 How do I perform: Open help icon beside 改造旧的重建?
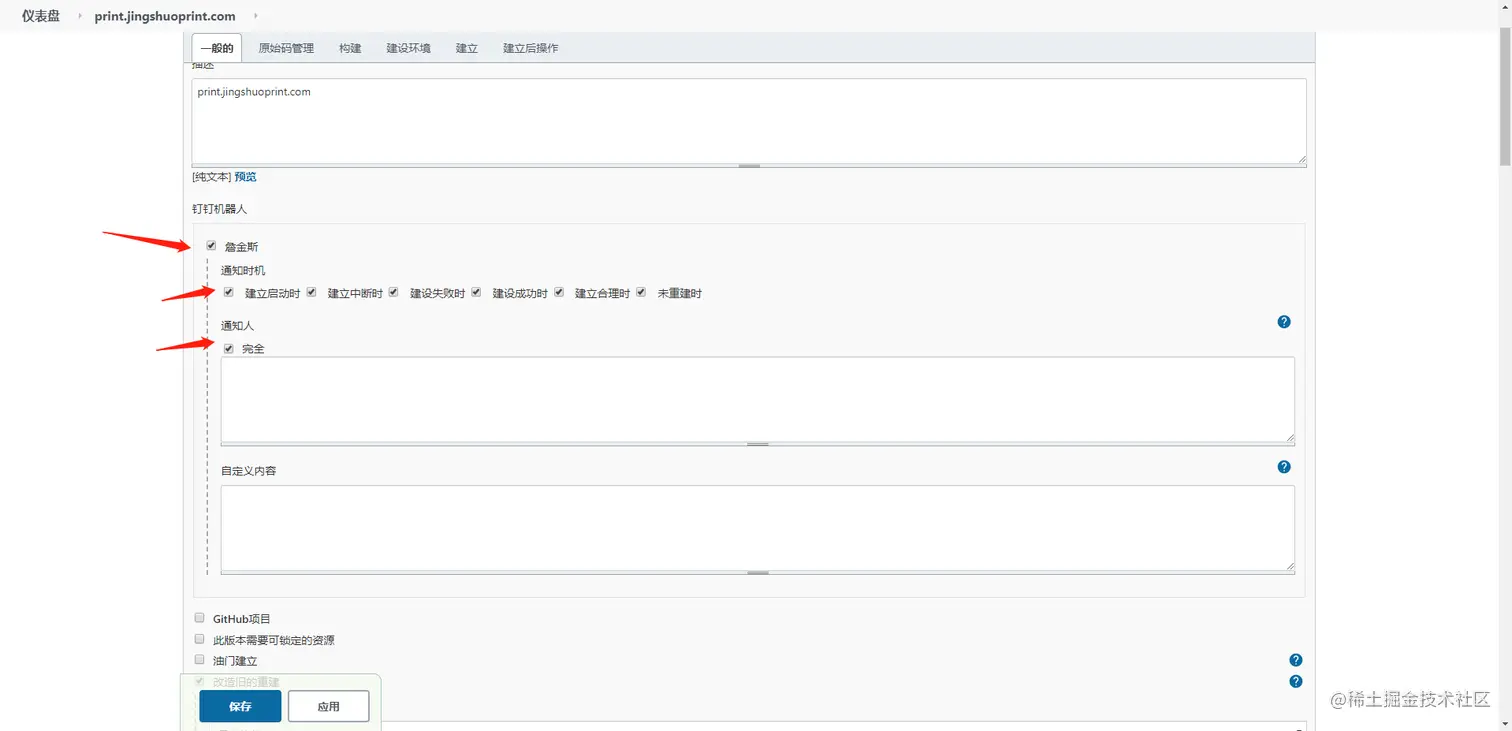pyautogui.click(x=1296, y=681)
